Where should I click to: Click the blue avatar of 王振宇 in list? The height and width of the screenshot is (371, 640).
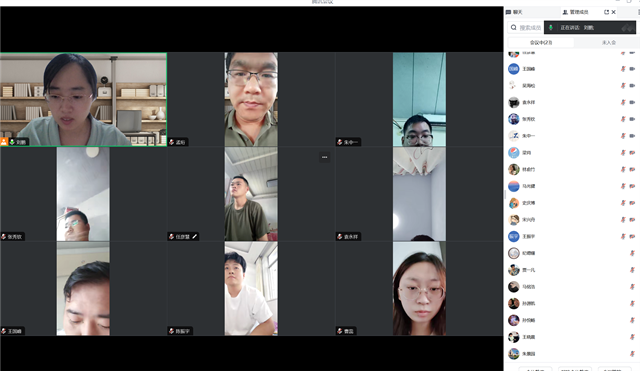[513, 236]
